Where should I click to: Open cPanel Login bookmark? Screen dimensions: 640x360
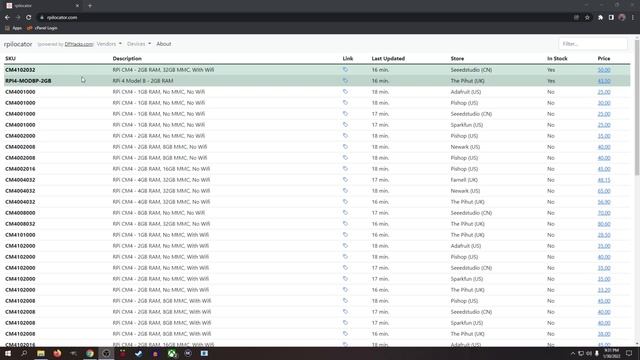[42, 28]
